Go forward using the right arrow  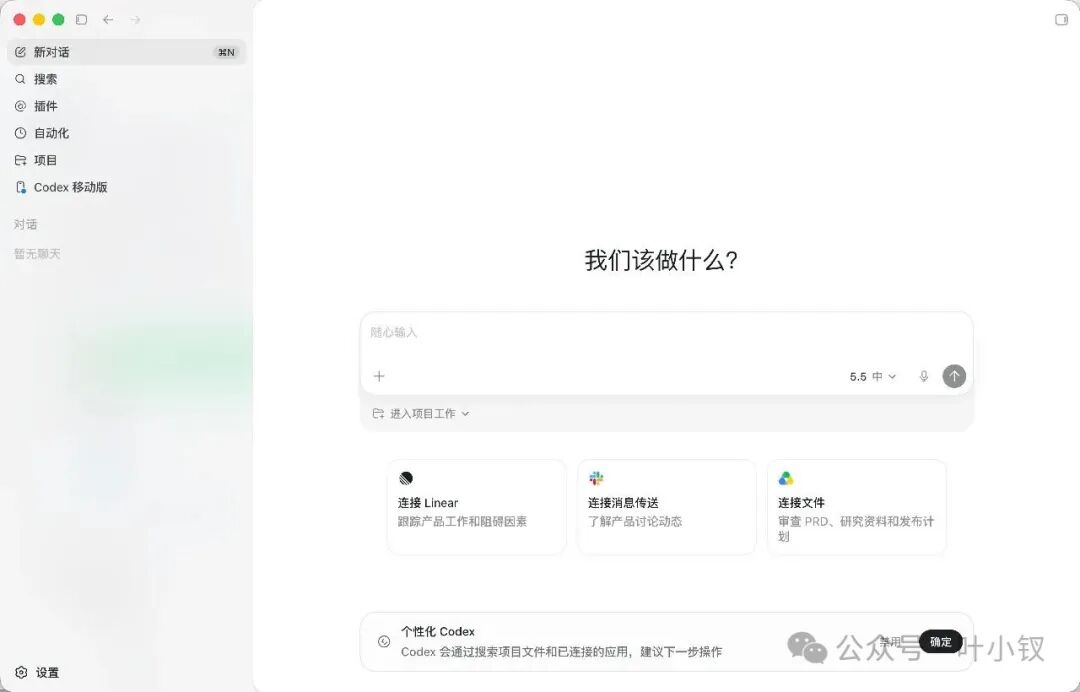coord(135,20)
